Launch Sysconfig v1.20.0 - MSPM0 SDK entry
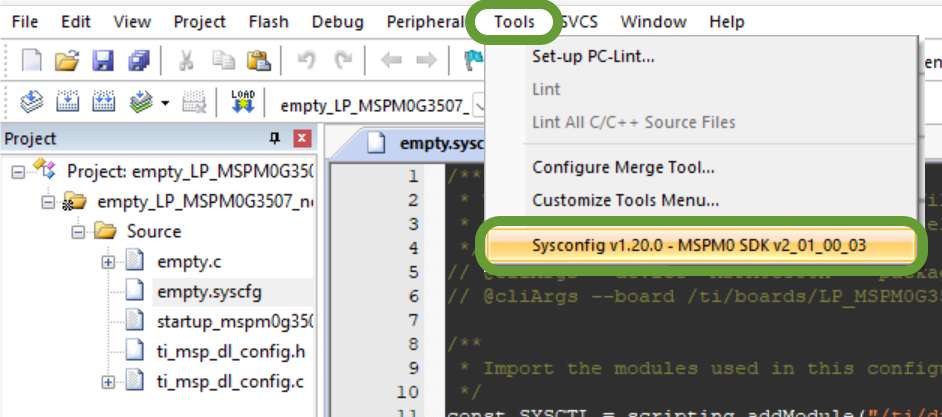Image resolution: width=942 pixels, height=417 pixels. click(701, 245)
